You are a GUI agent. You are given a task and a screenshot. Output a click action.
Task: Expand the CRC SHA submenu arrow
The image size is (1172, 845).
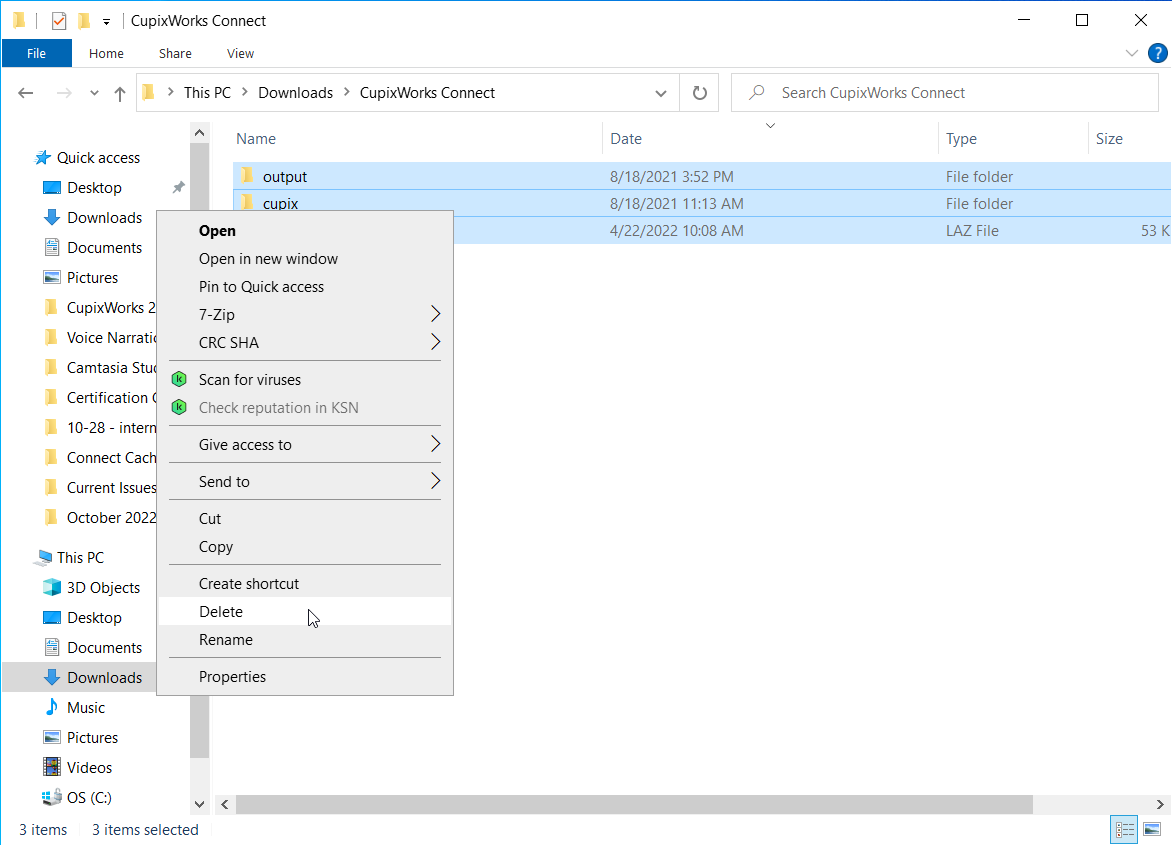[436, 342]
